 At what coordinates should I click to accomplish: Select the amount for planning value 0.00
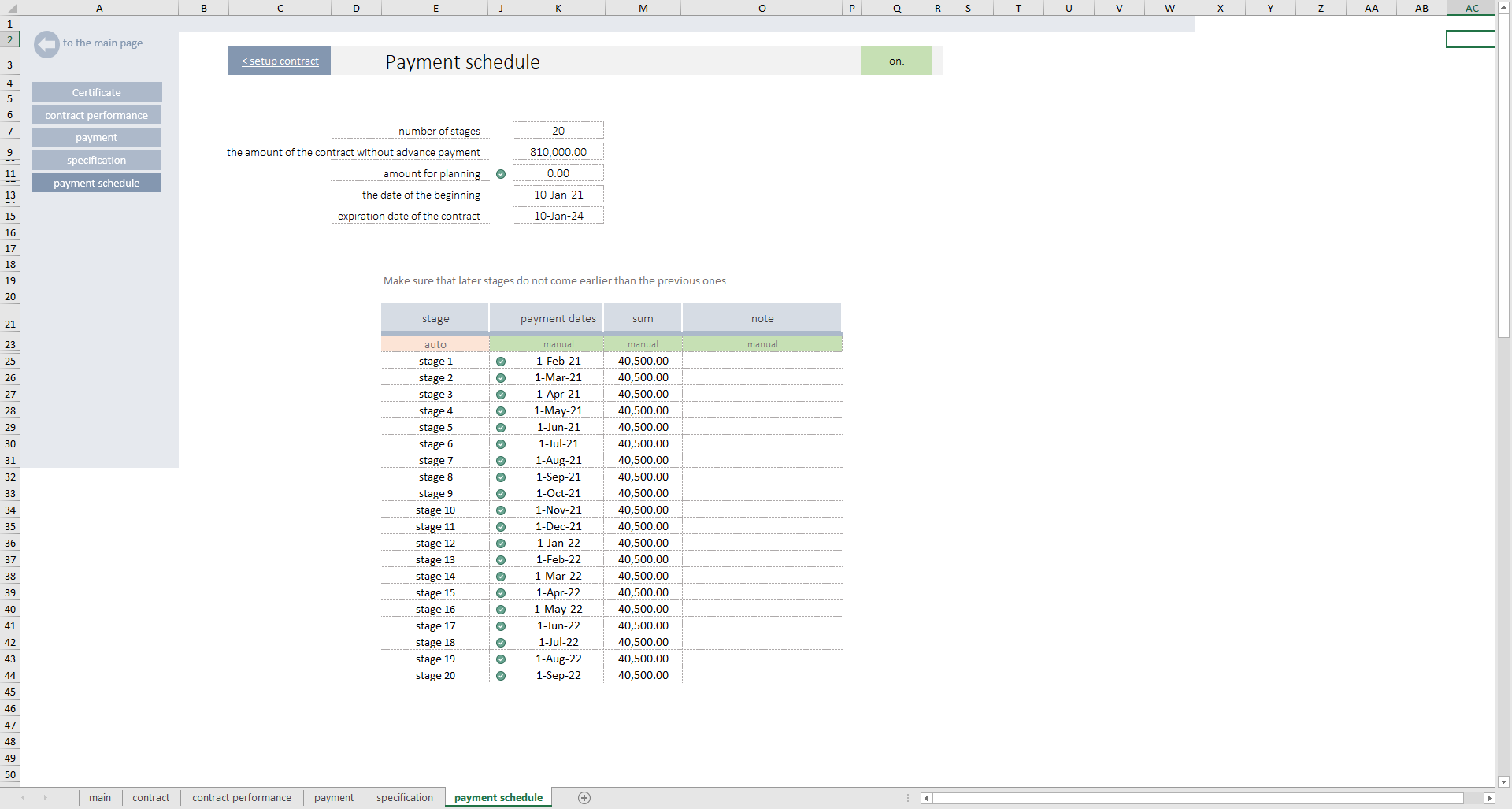click(x=558, y=173)
